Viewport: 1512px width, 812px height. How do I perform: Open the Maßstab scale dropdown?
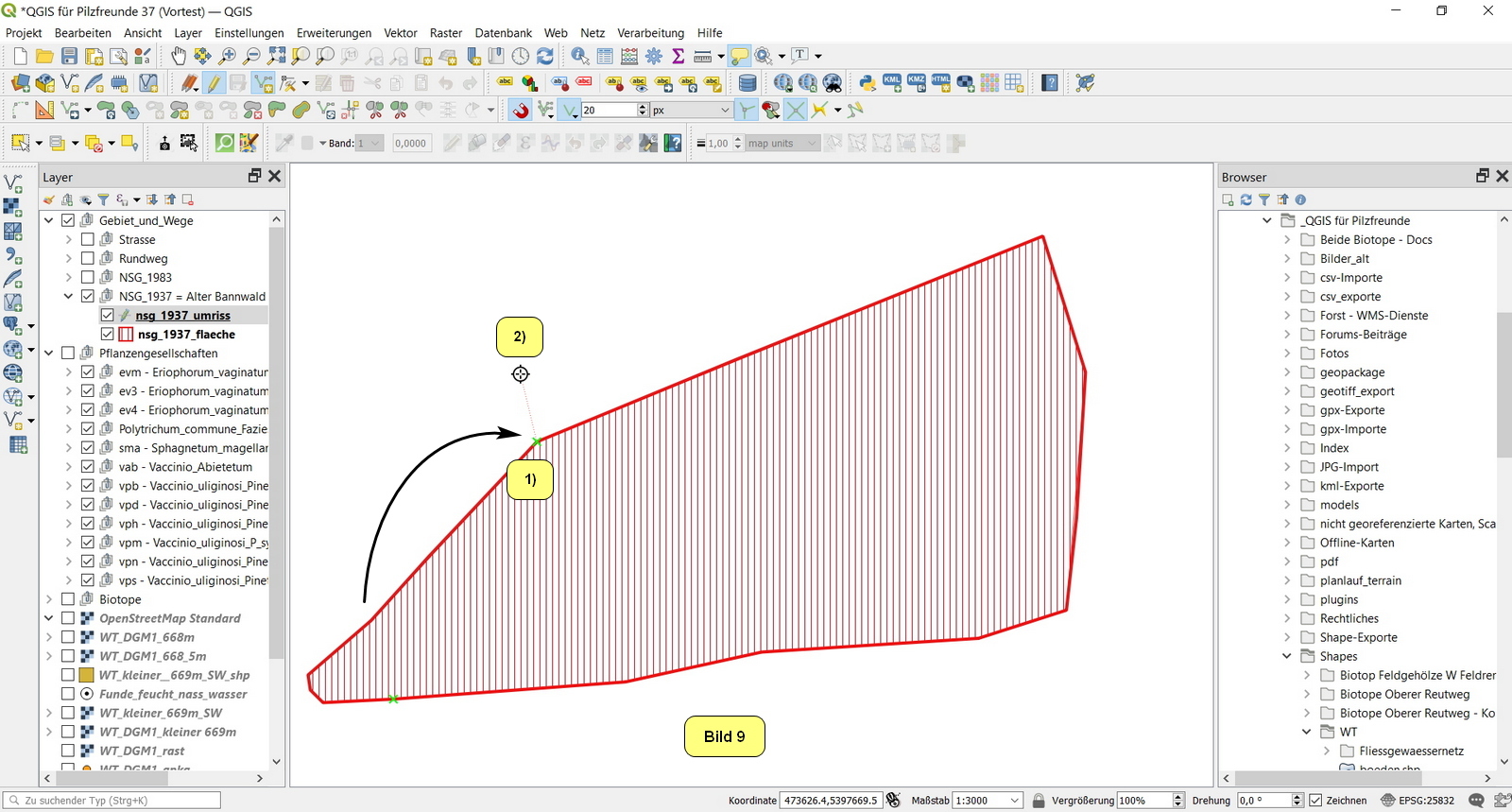pyautogui.click(x=1015, y=800)
